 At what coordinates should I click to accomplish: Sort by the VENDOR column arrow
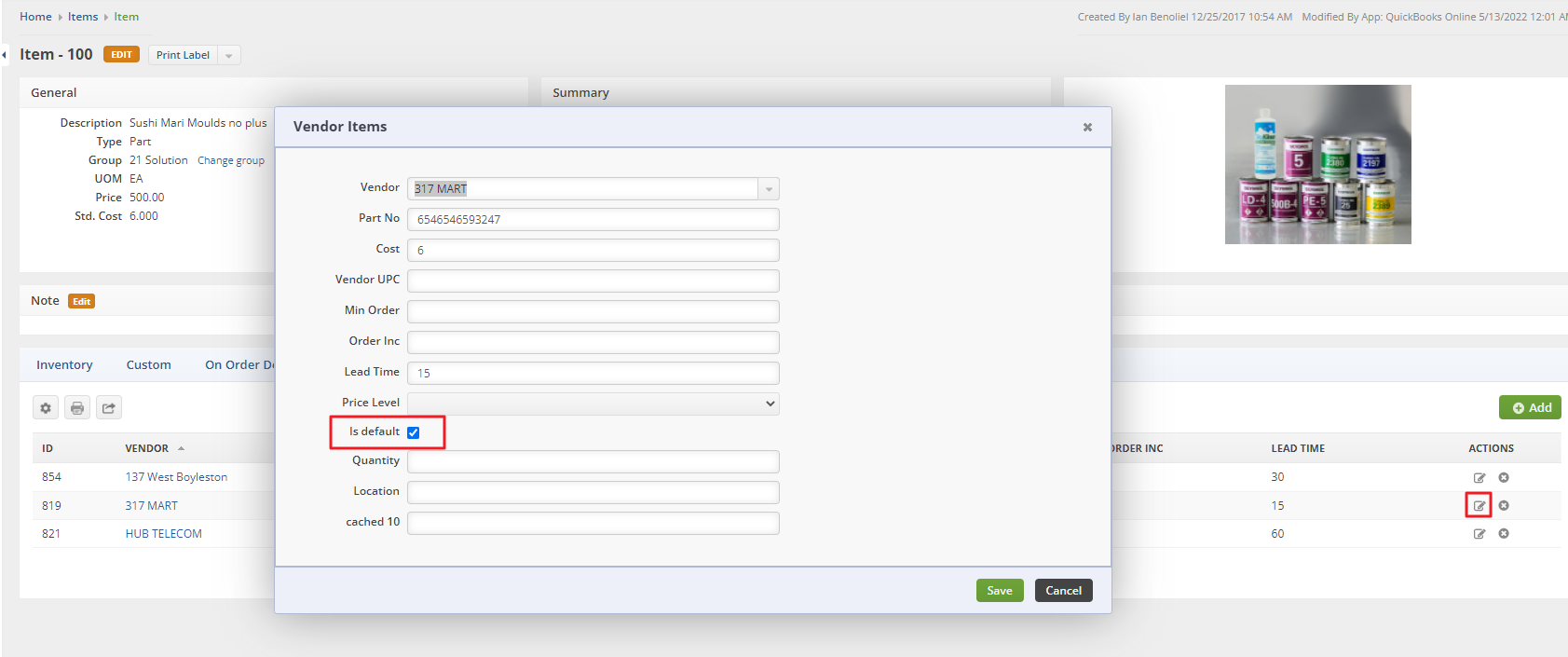(181, 448)
